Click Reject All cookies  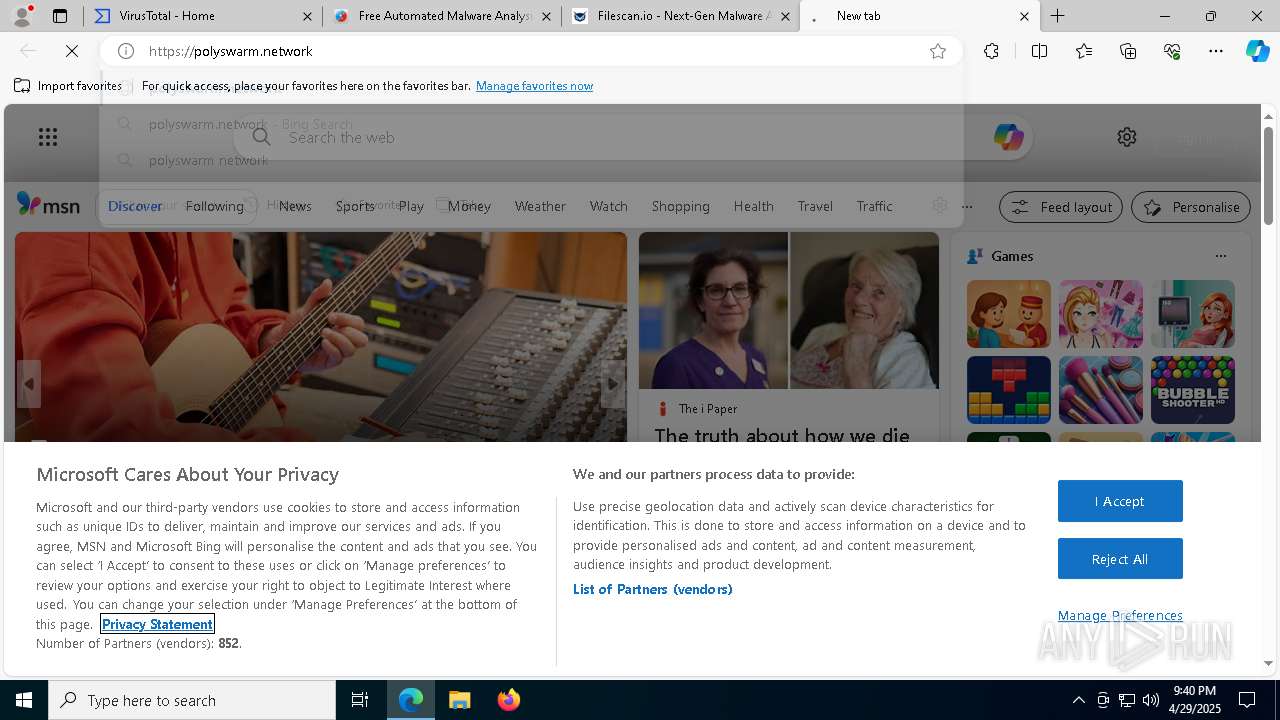(1120, 559)
